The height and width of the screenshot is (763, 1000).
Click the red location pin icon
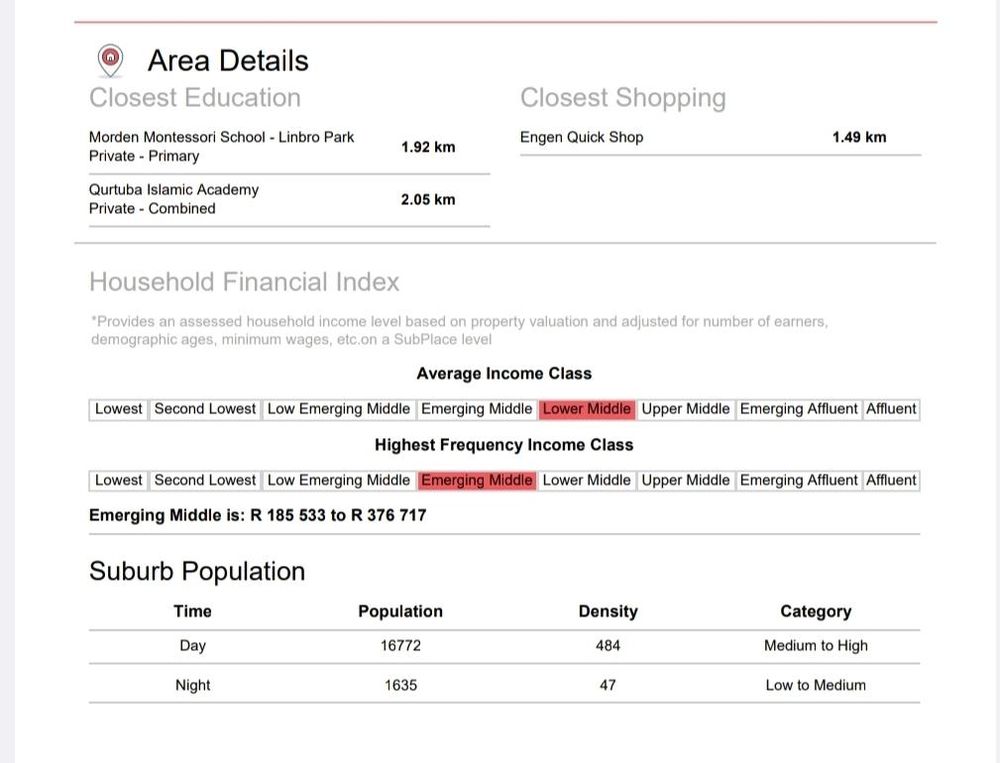click(111, 60)
